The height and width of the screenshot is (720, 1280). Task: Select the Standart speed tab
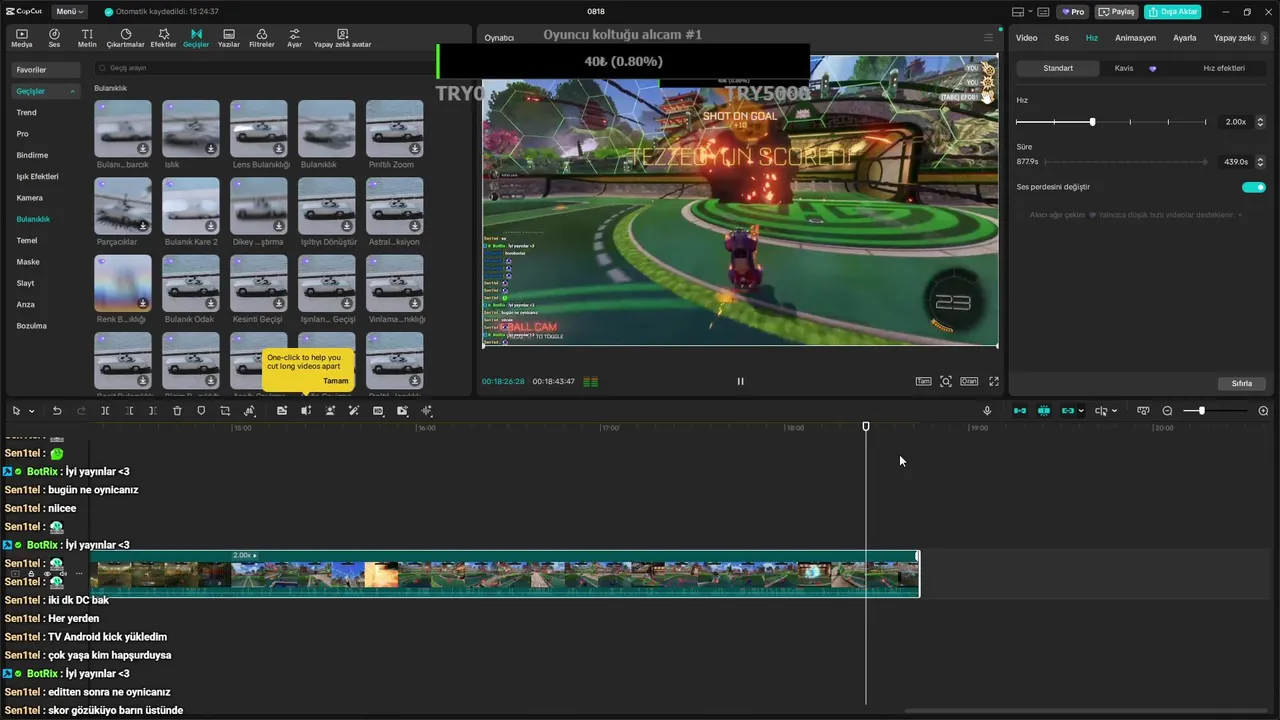1058,68
